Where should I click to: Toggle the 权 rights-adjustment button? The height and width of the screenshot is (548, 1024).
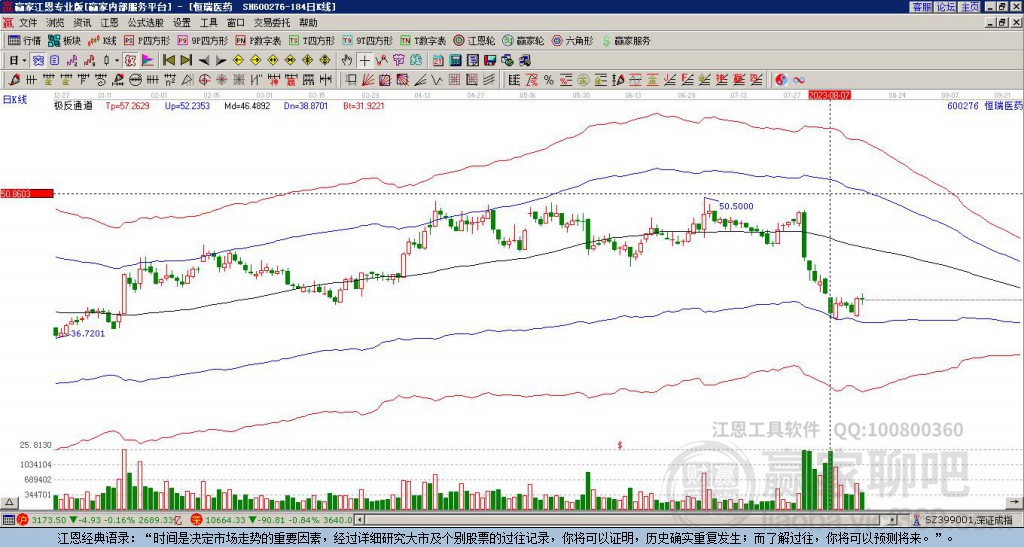click(130, 61)
